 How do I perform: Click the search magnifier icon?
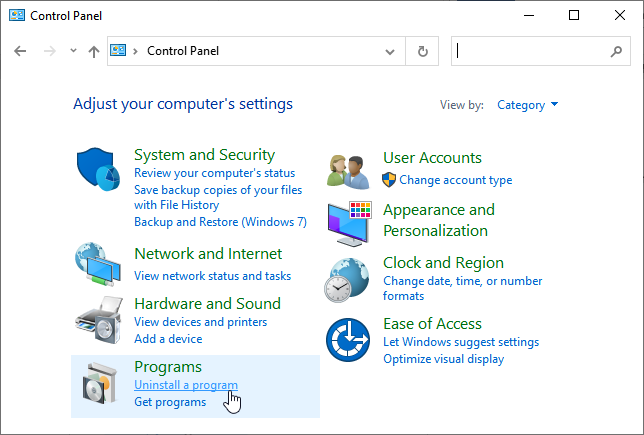click(x=616, y=51)
